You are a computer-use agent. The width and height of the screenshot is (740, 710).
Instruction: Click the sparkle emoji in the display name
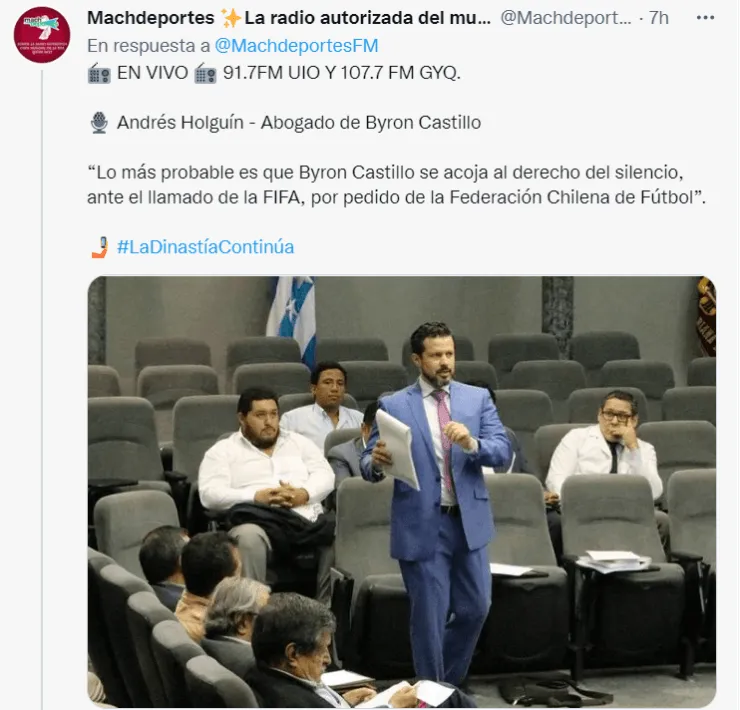(231, 18)
